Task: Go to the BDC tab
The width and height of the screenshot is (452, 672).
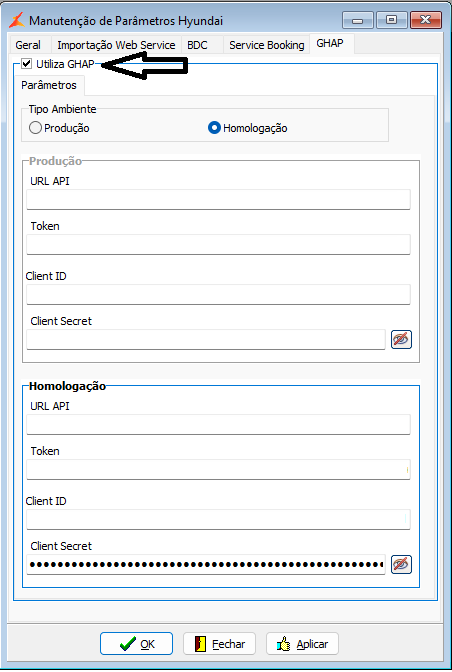Action: (198, 45)
